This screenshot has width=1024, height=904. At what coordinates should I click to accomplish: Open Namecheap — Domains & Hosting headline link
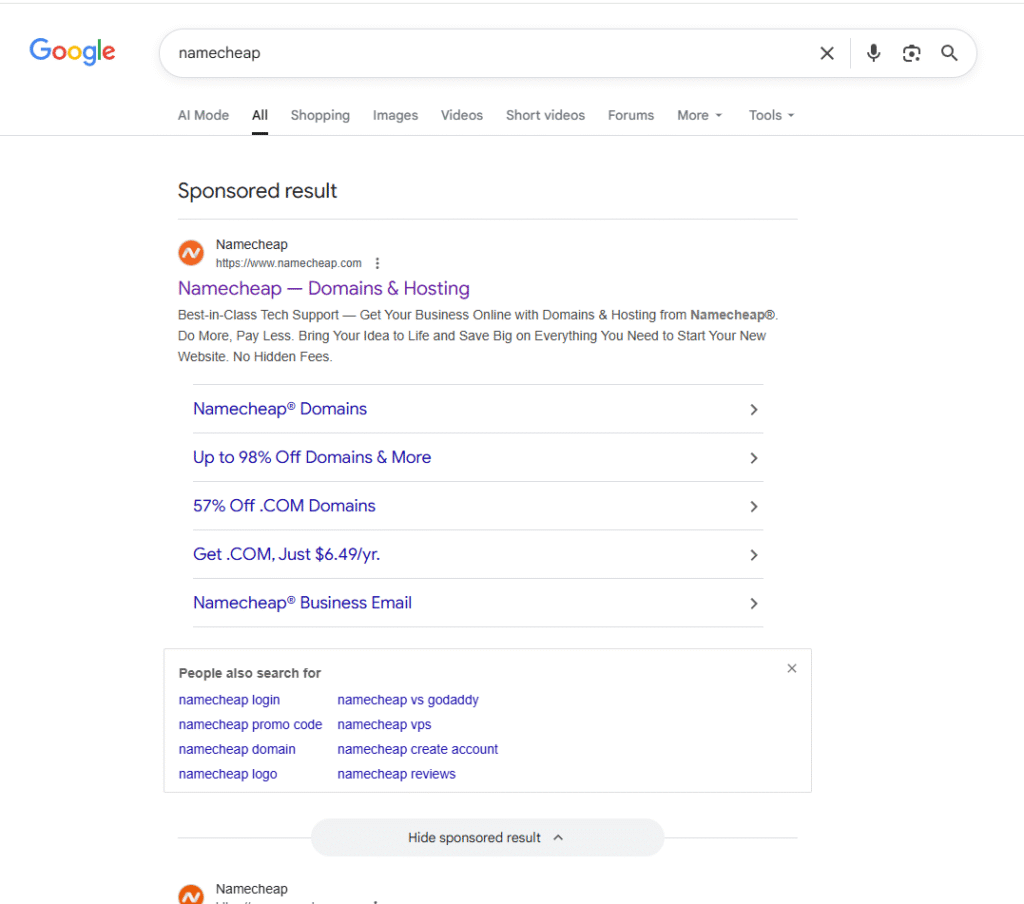point(323,288)
